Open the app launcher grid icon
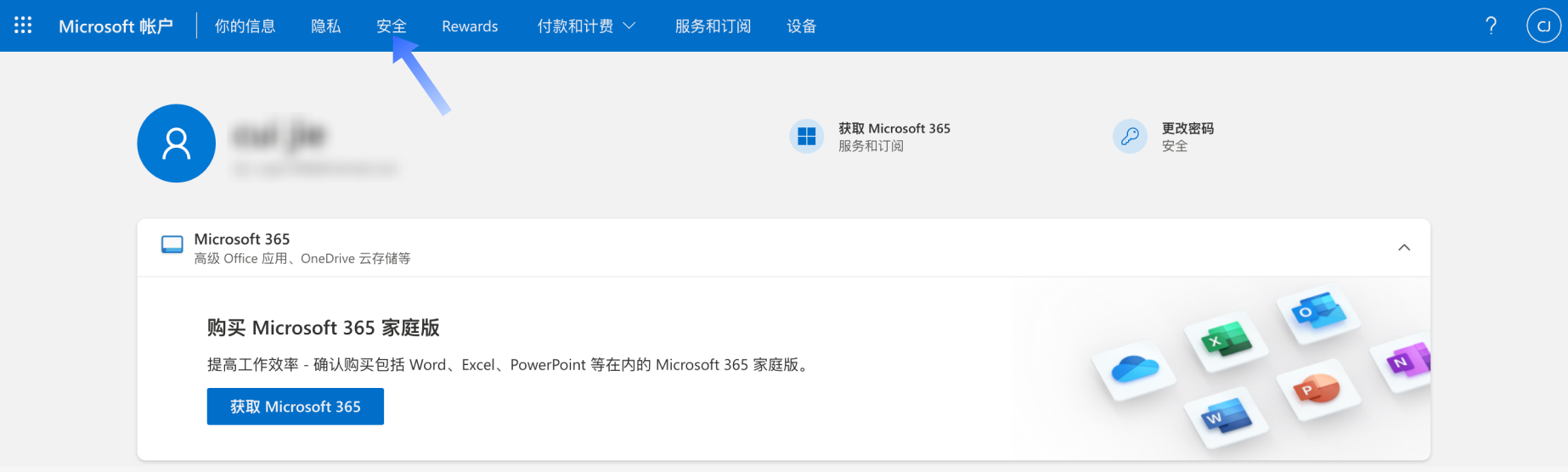This screenshot has height=472, width=1568. click(23, 25)
